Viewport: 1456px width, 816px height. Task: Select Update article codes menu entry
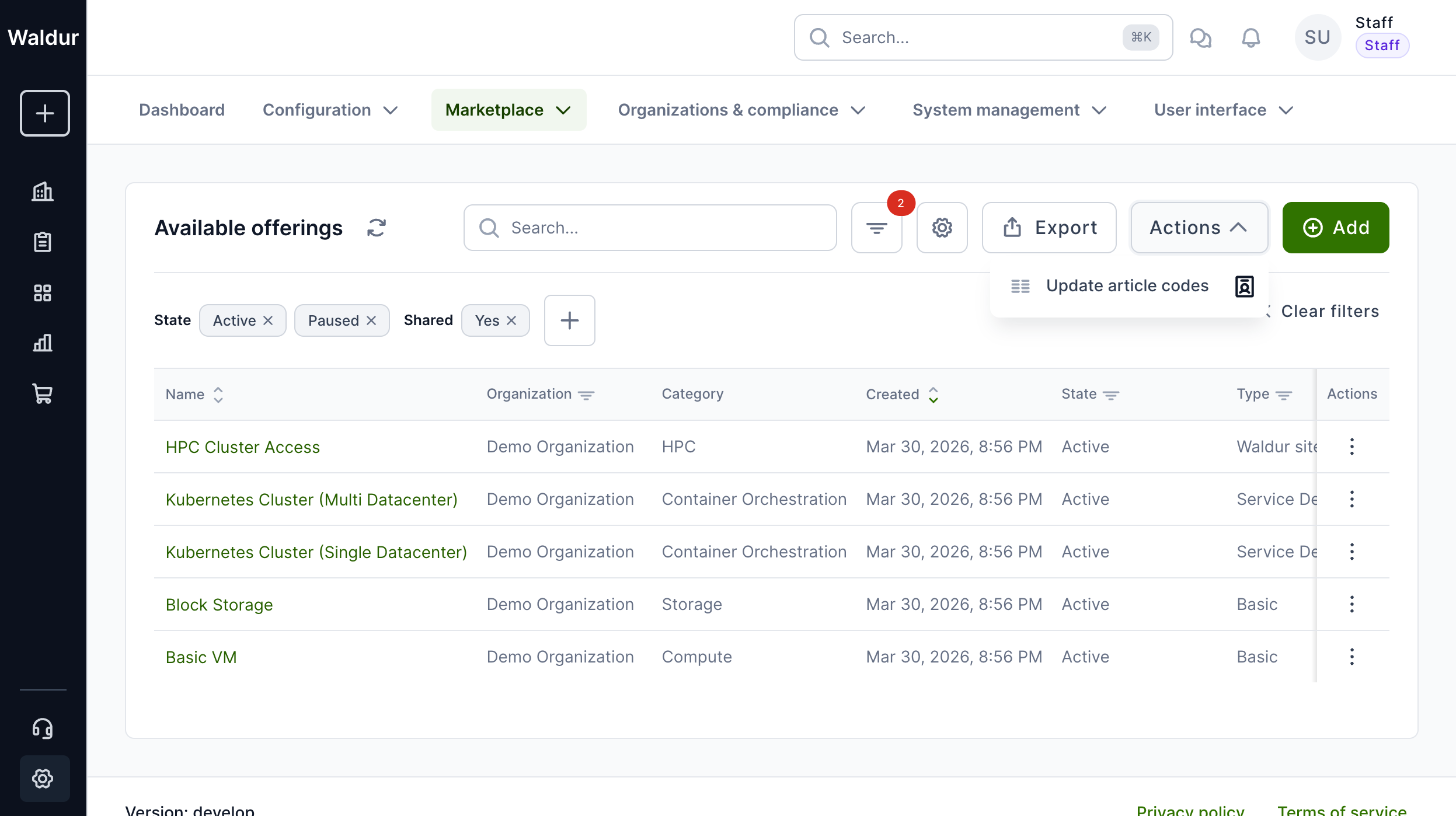[1127, 286]
